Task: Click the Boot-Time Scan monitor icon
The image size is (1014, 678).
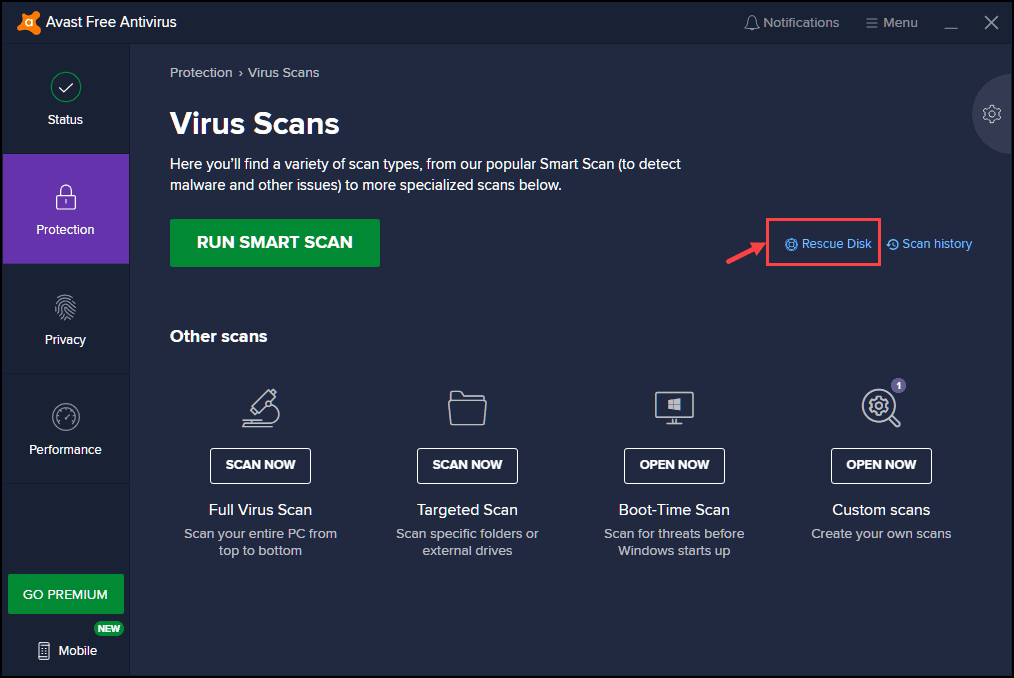Action: tap(674, 406)
